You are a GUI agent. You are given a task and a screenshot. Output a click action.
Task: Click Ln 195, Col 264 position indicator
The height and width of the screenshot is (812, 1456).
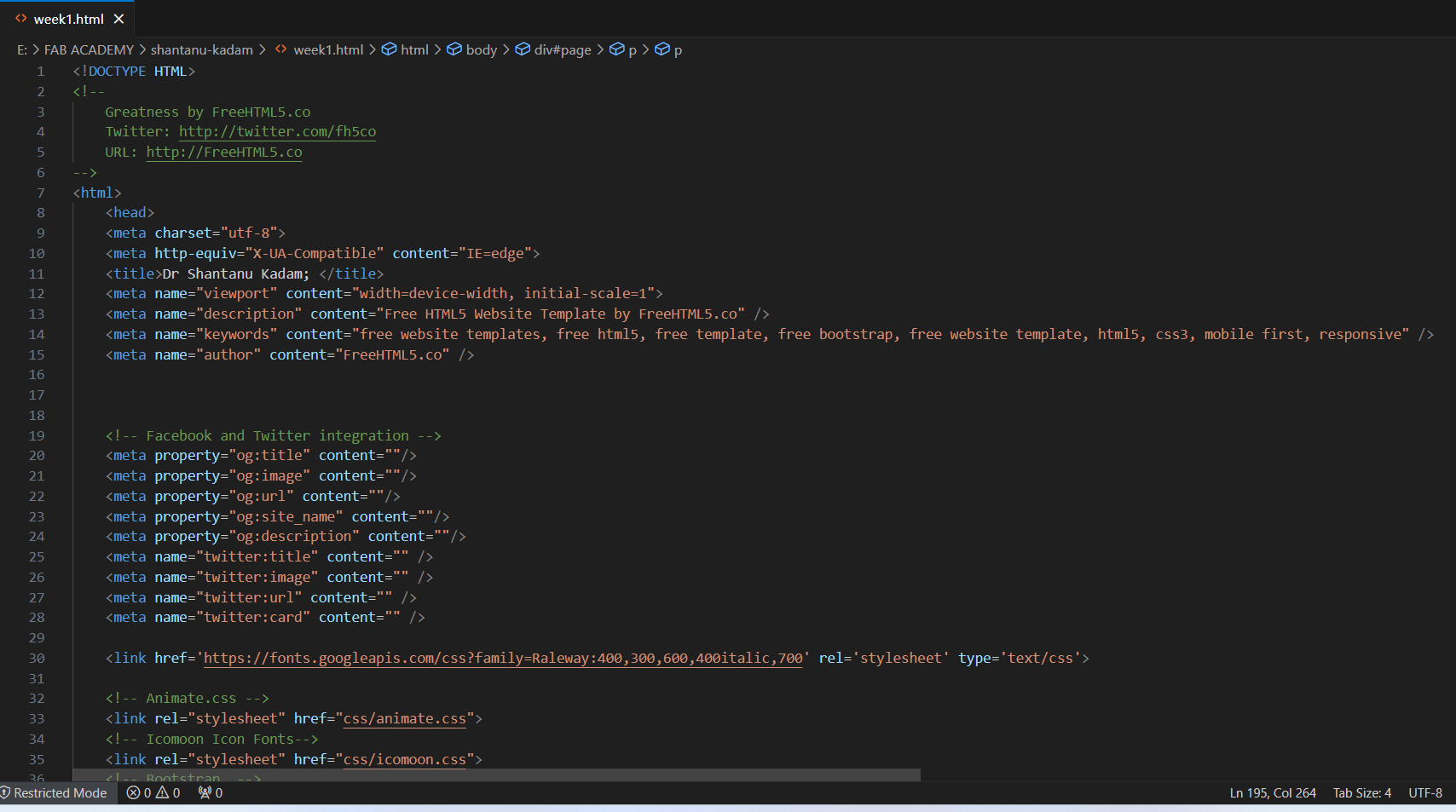coord(1273,792)
